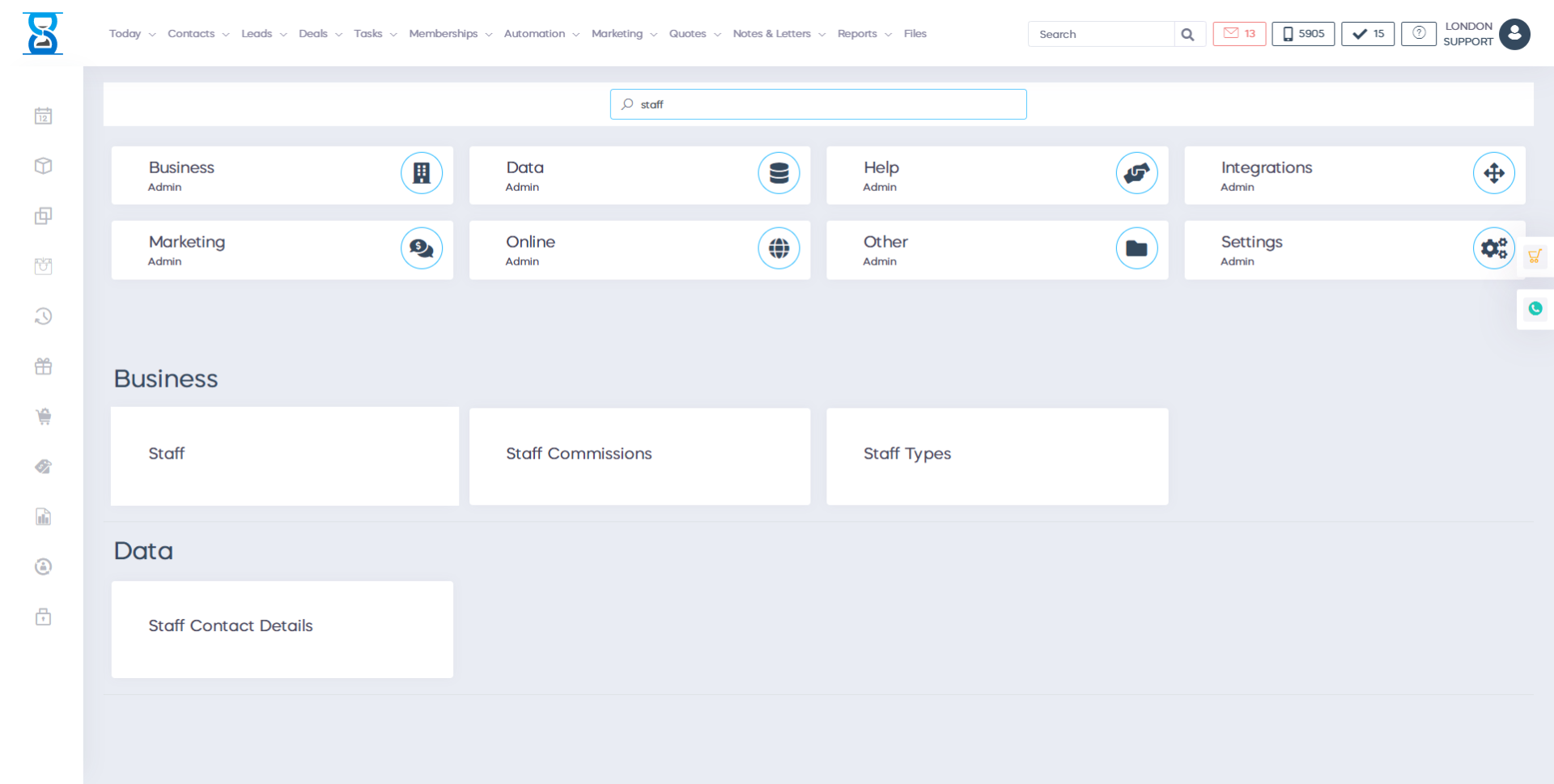
Task: Click the Online Admin globe icon
Action: (x=779, y=248)
